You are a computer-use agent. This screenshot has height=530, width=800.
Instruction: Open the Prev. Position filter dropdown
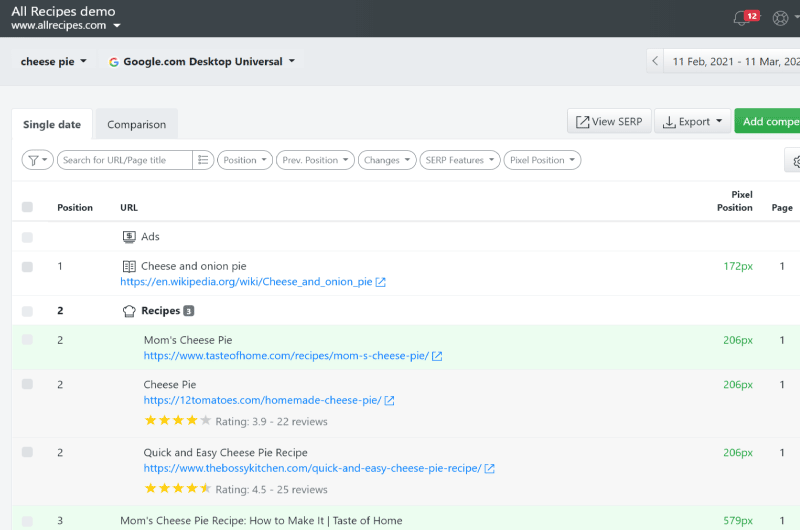tap(315, 160)
